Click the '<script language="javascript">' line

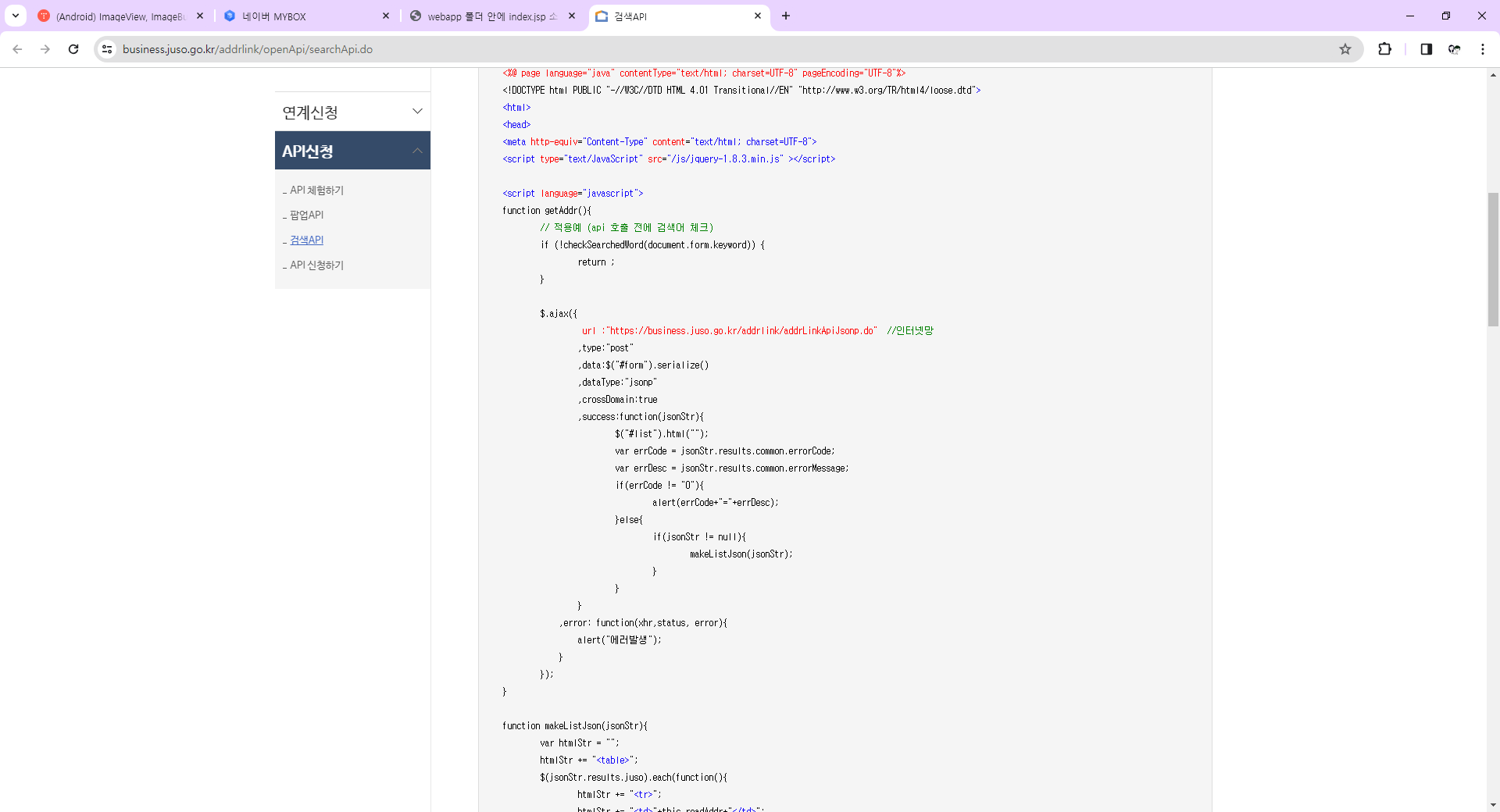[573, 194]
